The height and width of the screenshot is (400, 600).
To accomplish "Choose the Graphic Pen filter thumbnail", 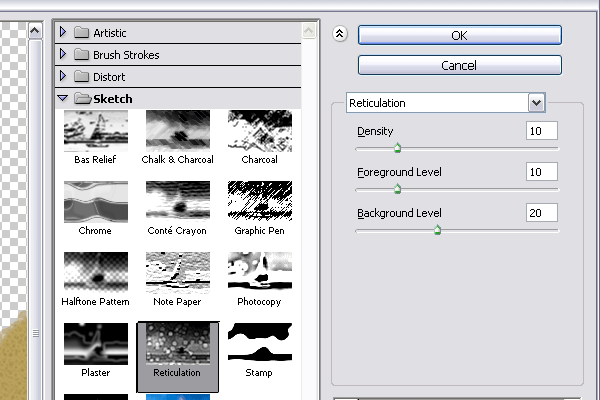I will click(x=260, y=202).
